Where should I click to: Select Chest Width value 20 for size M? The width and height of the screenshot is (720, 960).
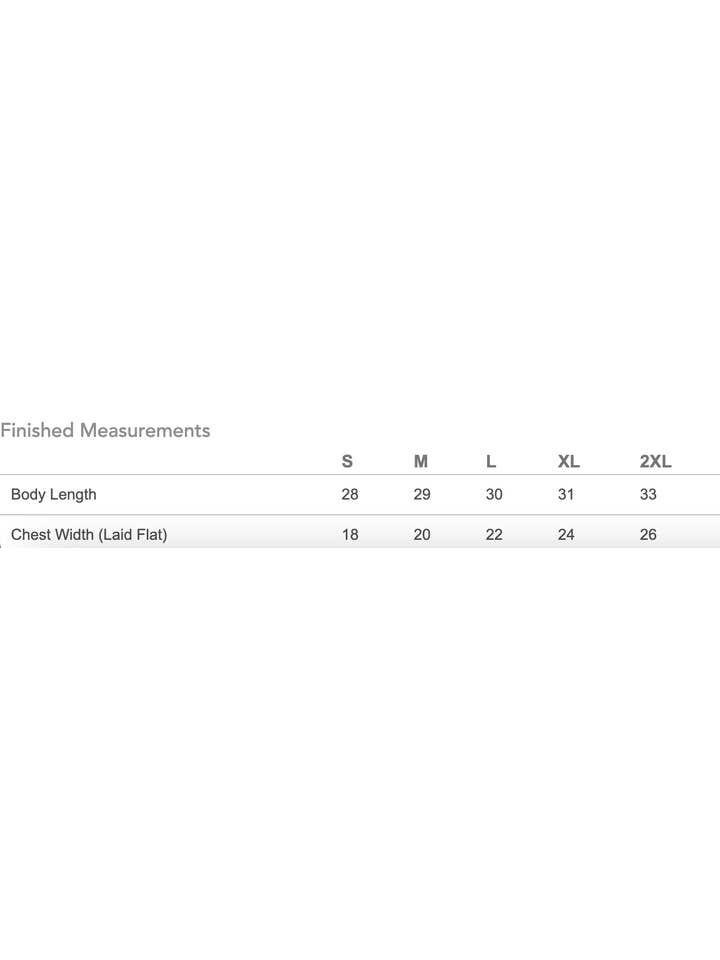pos(422,534)
